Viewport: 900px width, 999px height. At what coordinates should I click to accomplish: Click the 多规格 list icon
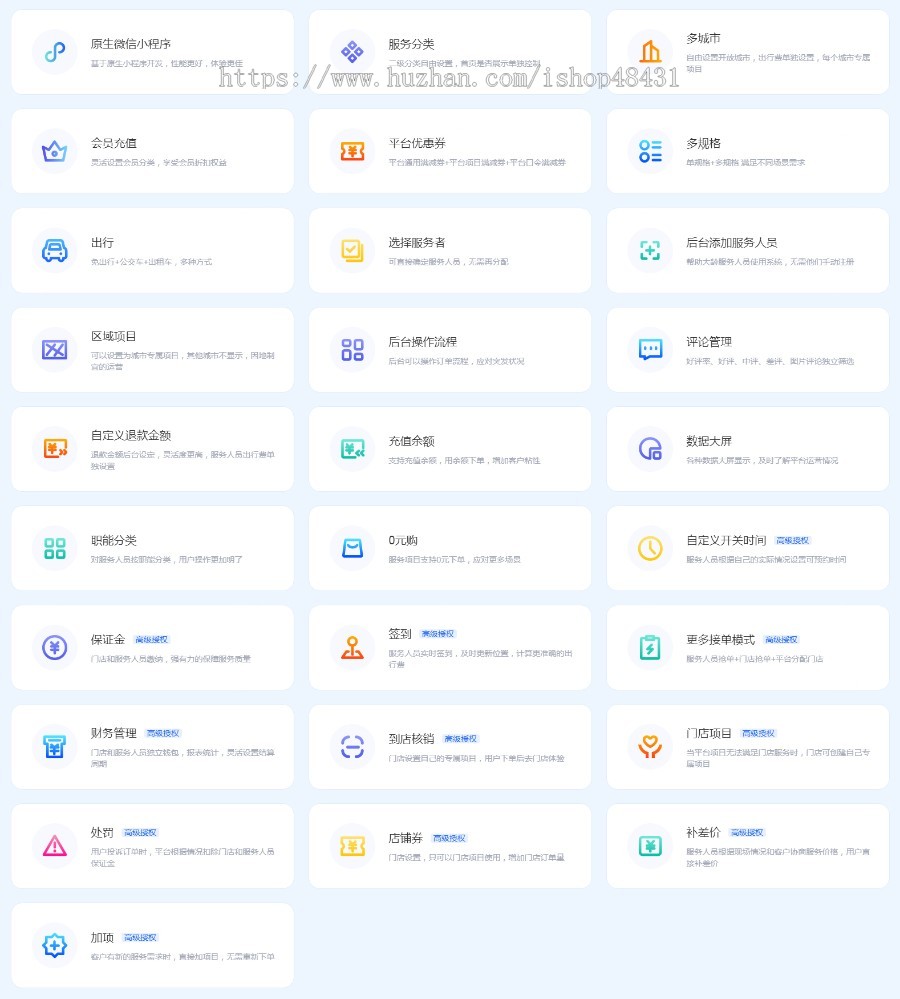[650, 151]
